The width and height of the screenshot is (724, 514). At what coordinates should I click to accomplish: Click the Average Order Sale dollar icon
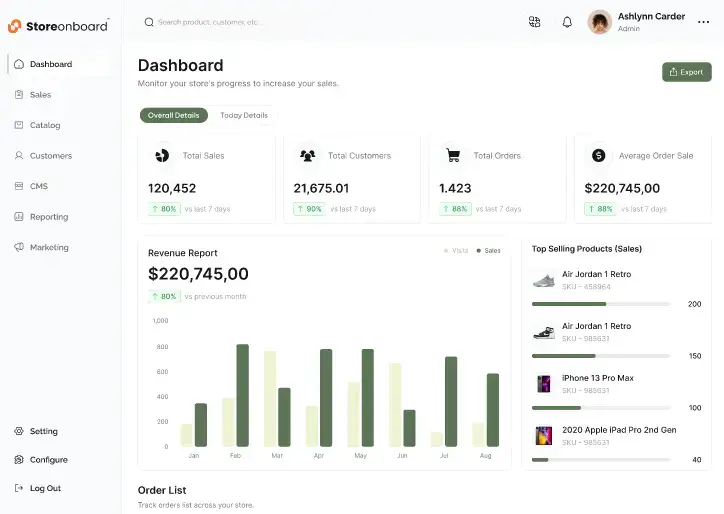click(598, 156)
